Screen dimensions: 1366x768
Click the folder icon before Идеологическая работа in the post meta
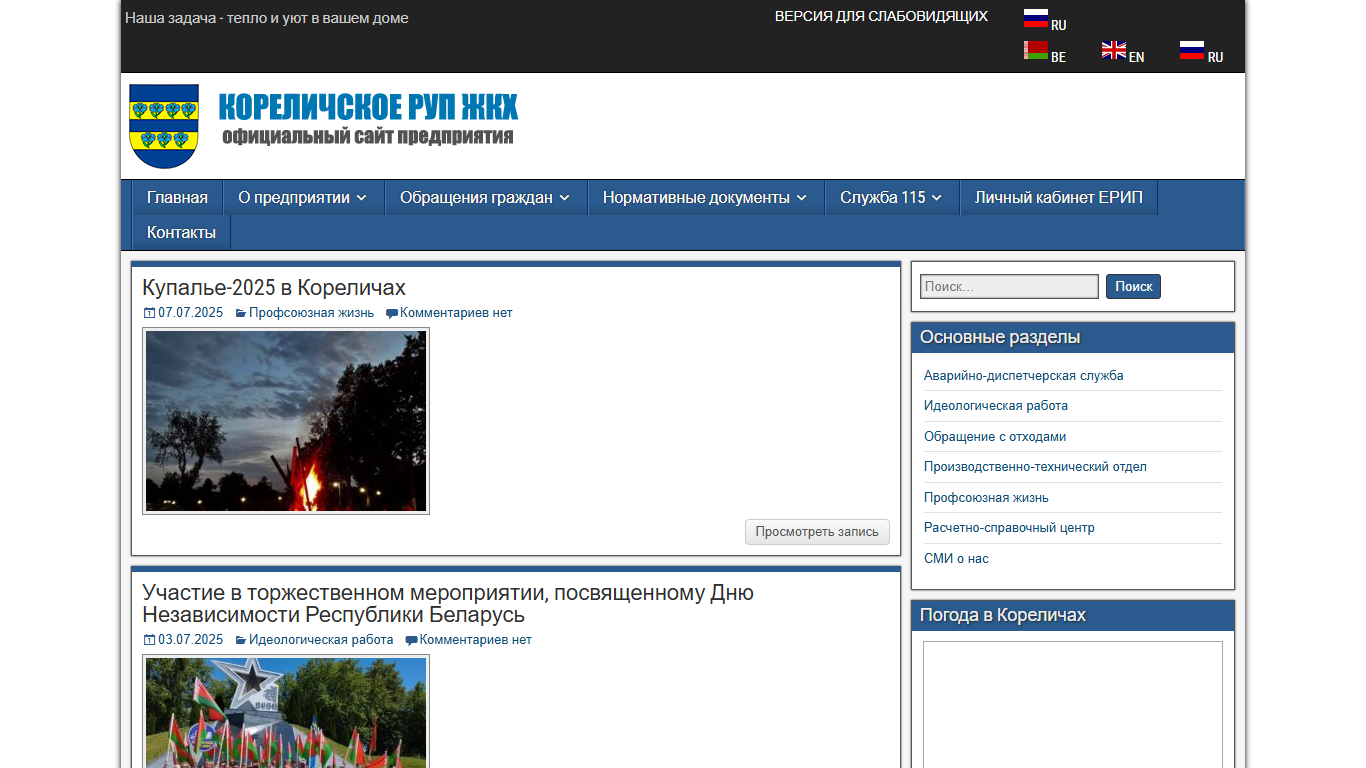pos(241,640)
